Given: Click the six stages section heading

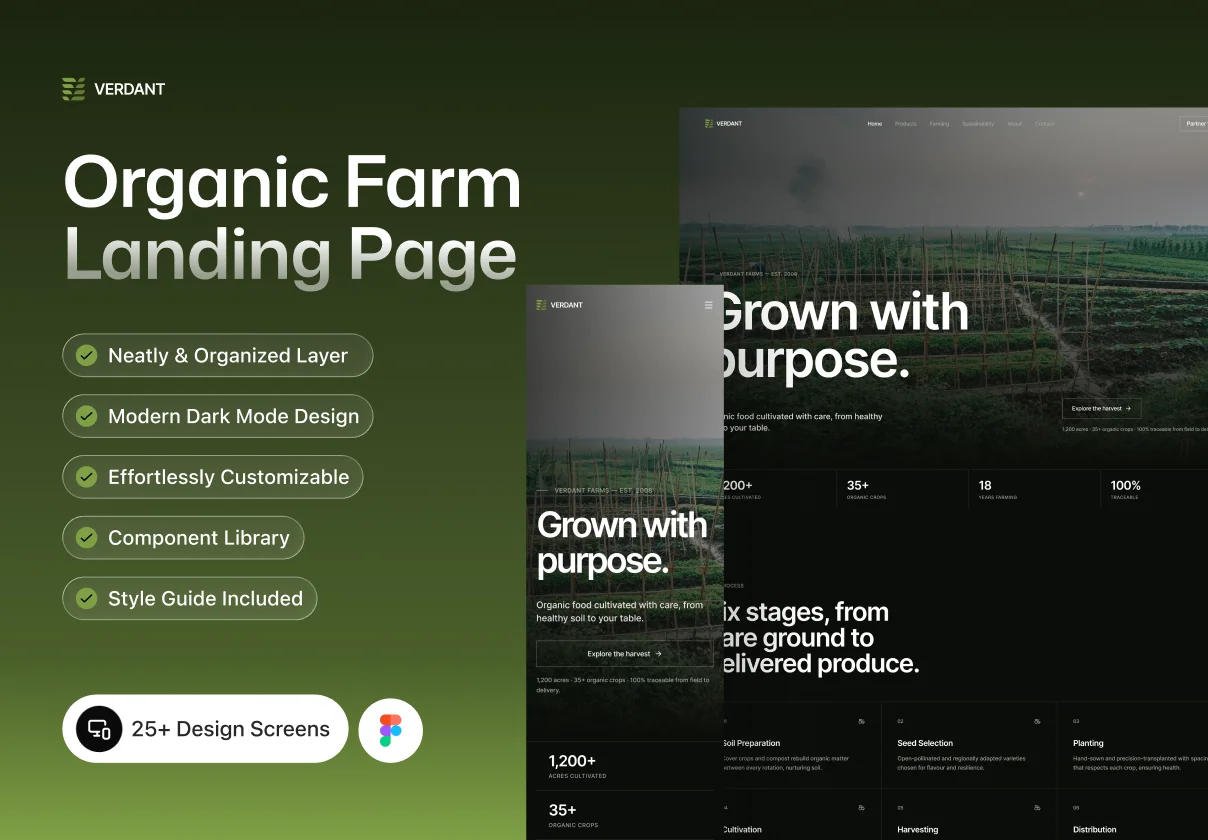Looking at the screenshot, I should (820, 637).
